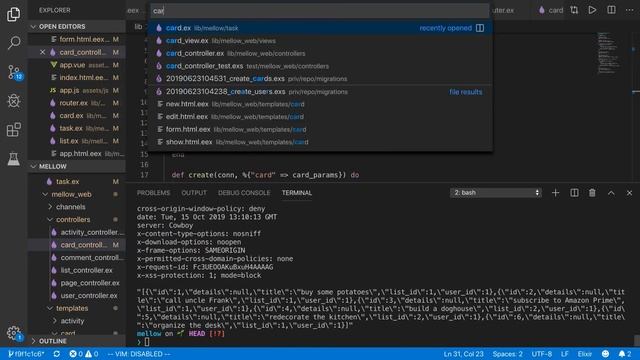Open the Explorer view in activity bar

pyautogui.click(x=13, y=14)
